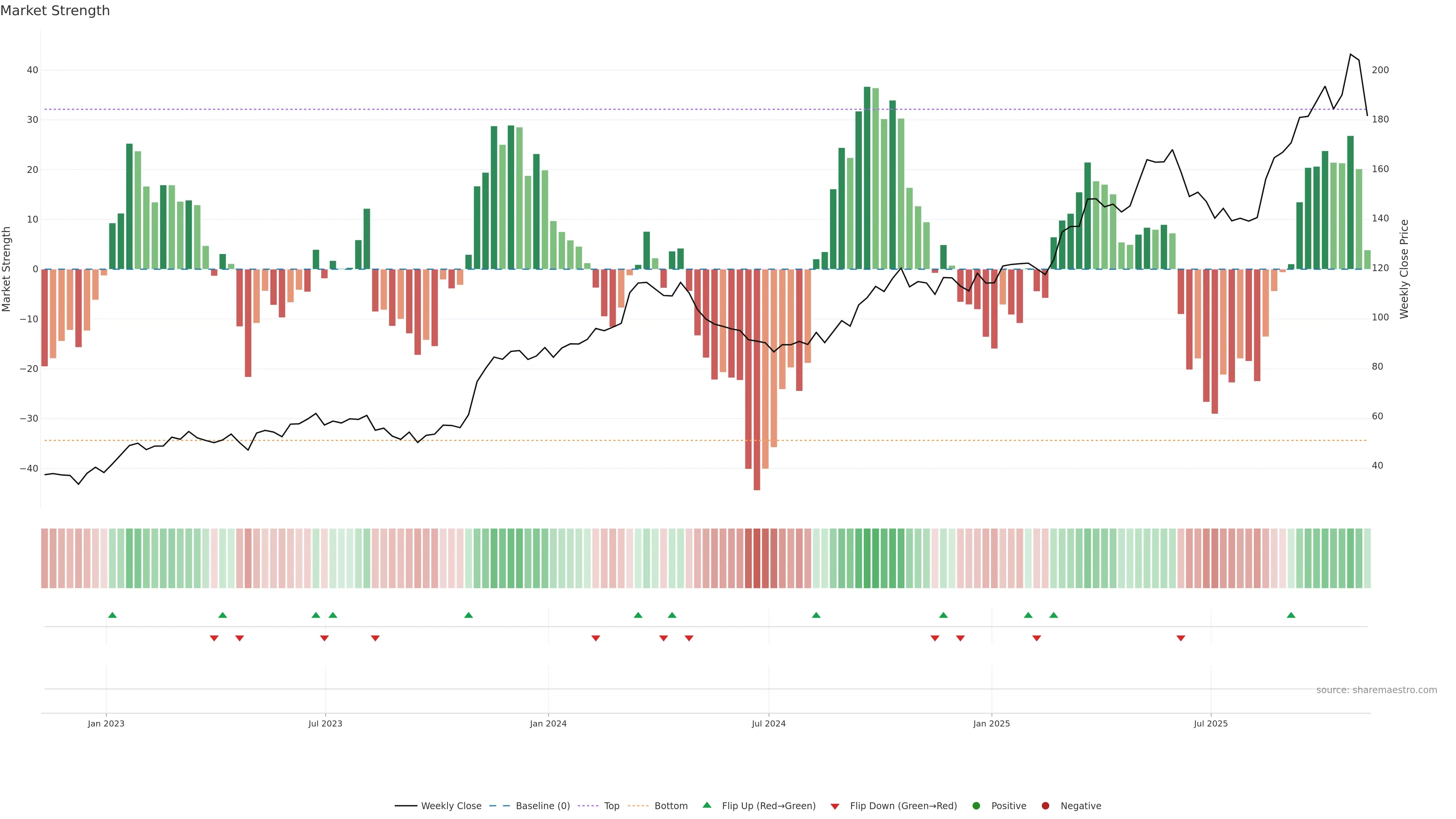
Task: Click the last green Flip Up marker in 2025
Action: (x=1291, y=615)
